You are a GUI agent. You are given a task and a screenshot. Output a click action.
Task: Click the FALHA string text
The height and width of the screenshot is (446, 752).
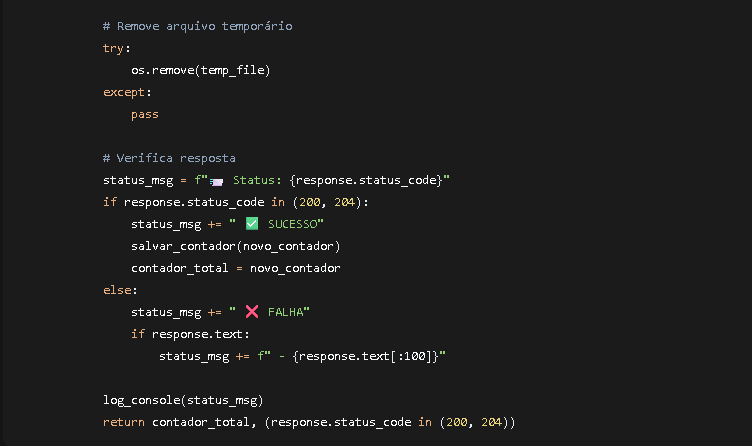pos(286,312)
